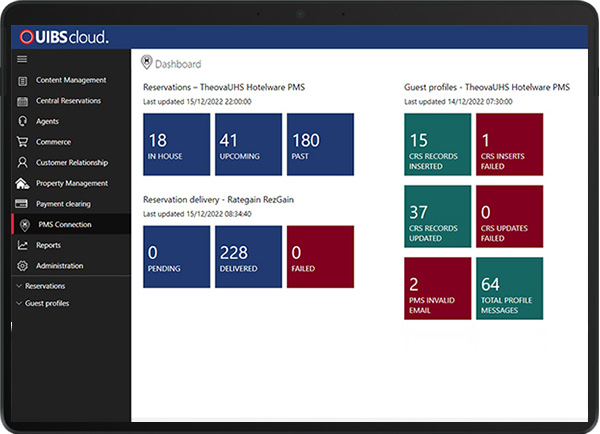Open the 41 Upcoming tile
The height and width of the screenshot is (434, 600).
click(248, 144)
